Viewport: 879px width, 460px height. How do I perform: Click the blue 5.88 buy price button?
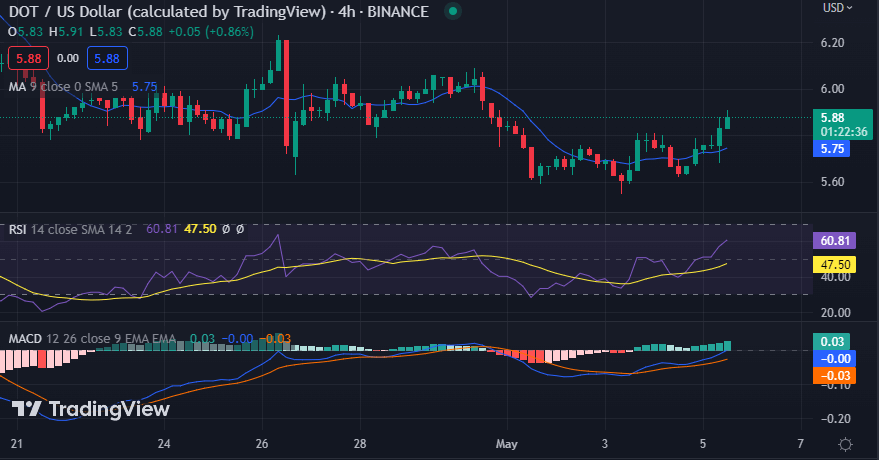(x=107, y=58)
